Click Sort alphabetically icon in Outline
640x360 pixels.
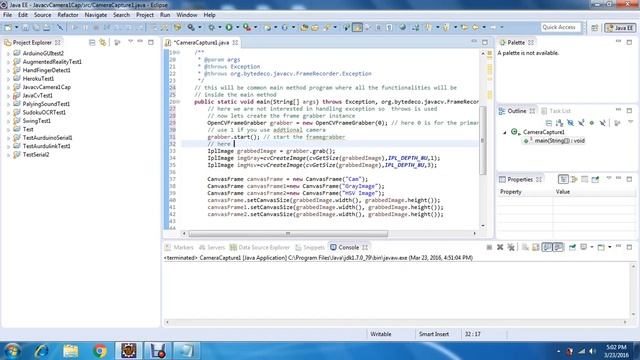pyautogui.click(x=559, y=122)
